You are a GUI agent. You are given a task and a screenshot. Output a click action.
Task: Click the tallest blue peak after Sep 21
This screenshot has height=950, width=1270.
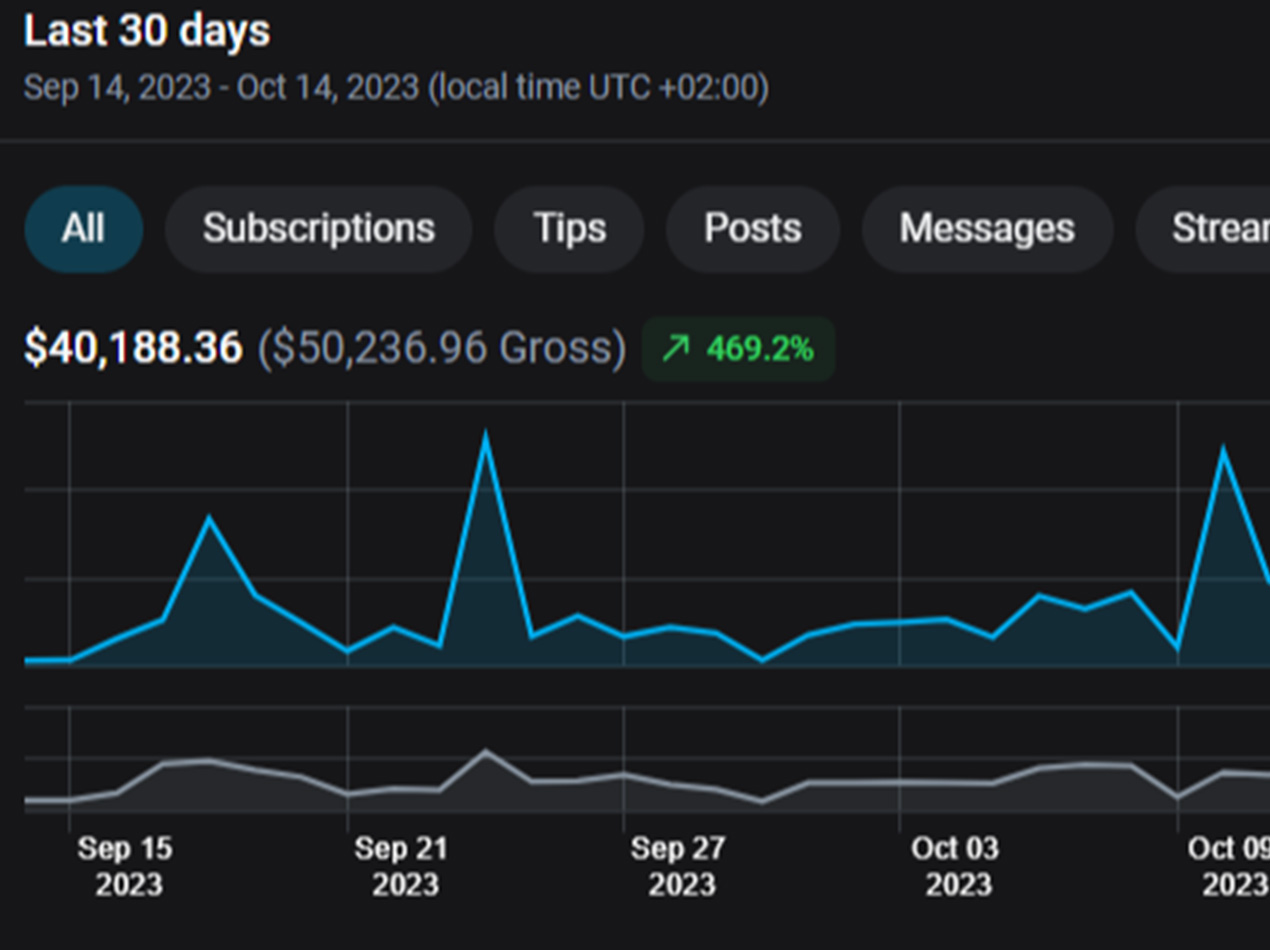tap(486, 436)
